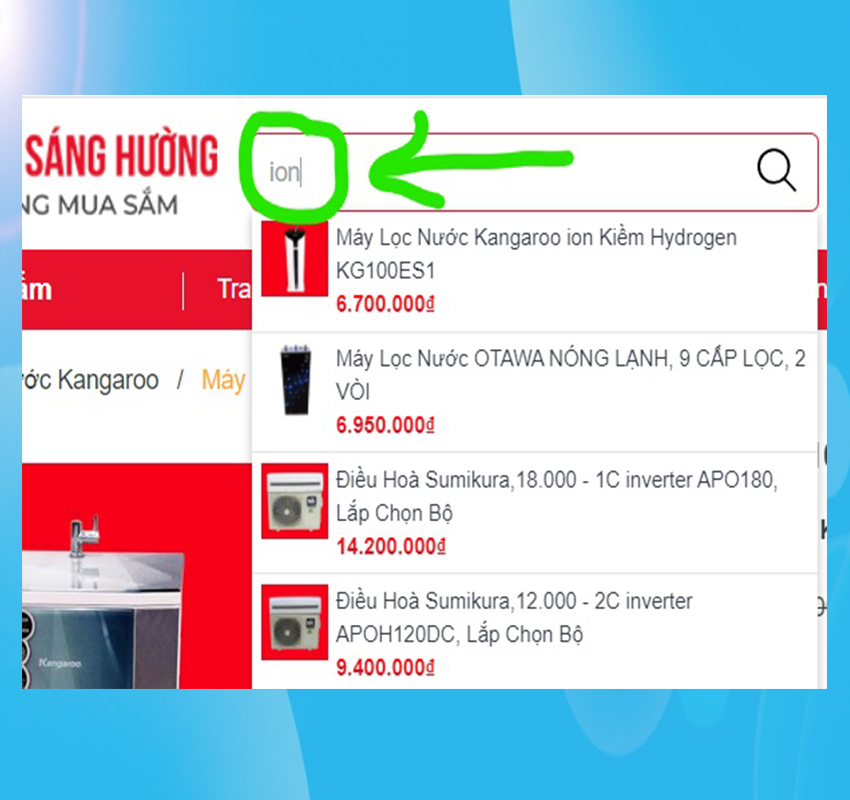Click the Kangaroo breadcrumb link
The height and width of the screenshot is (800, 850).
click(91, 380)
